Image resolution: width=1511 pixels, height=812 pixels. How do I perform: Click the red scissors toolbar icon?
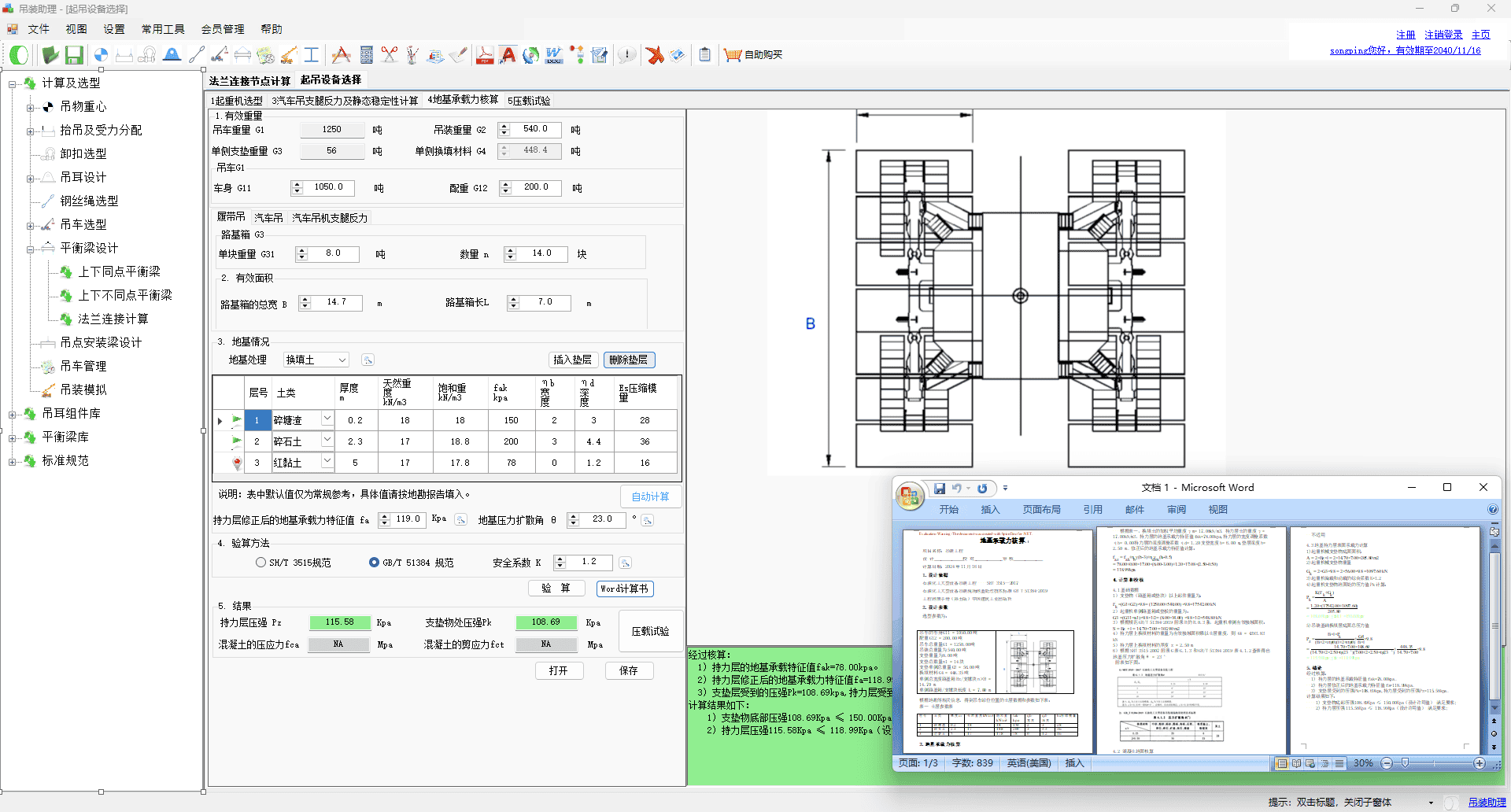click(x=390, y=55)
